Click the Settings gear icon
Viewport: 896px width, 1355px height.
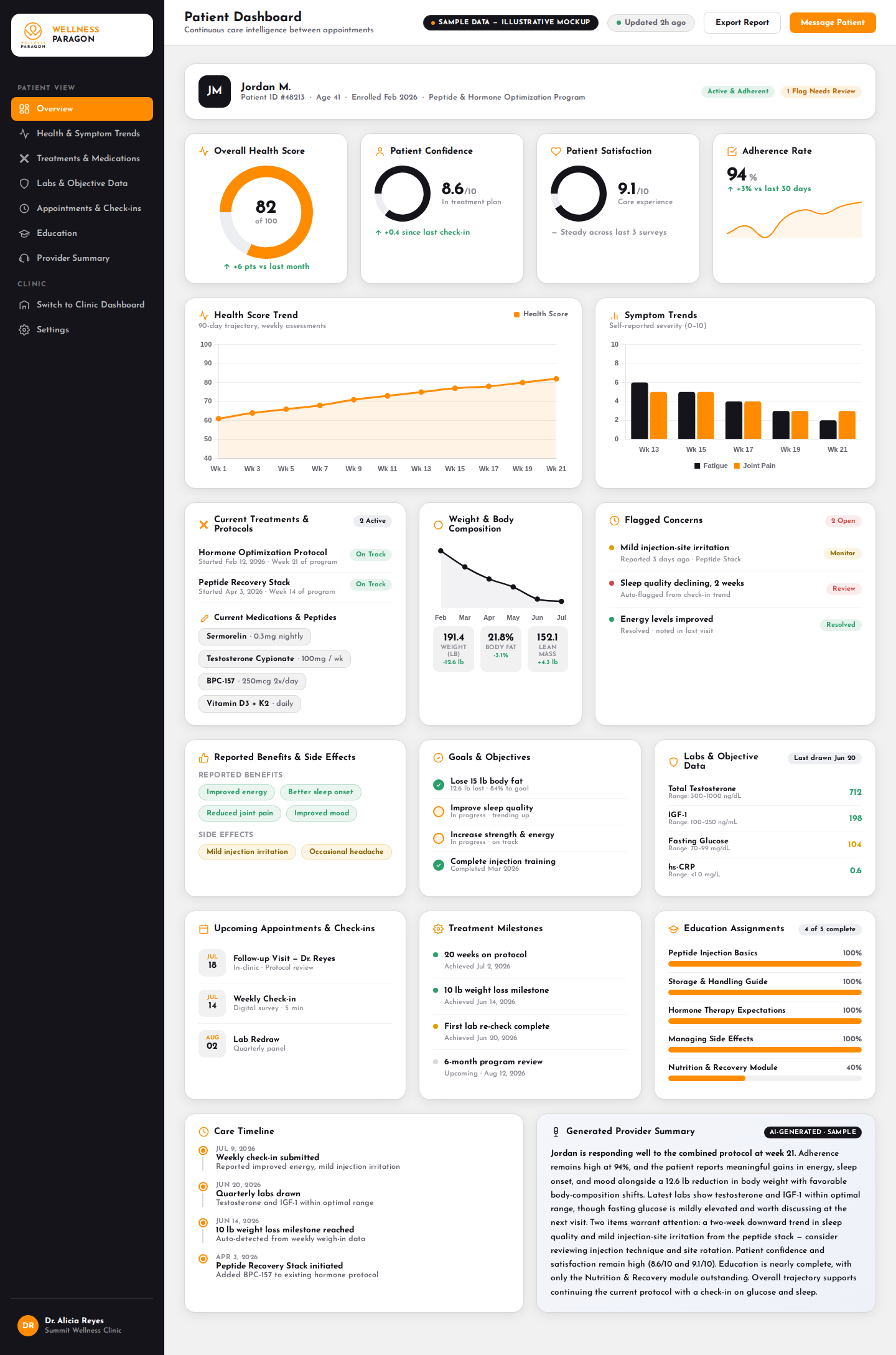24,330
